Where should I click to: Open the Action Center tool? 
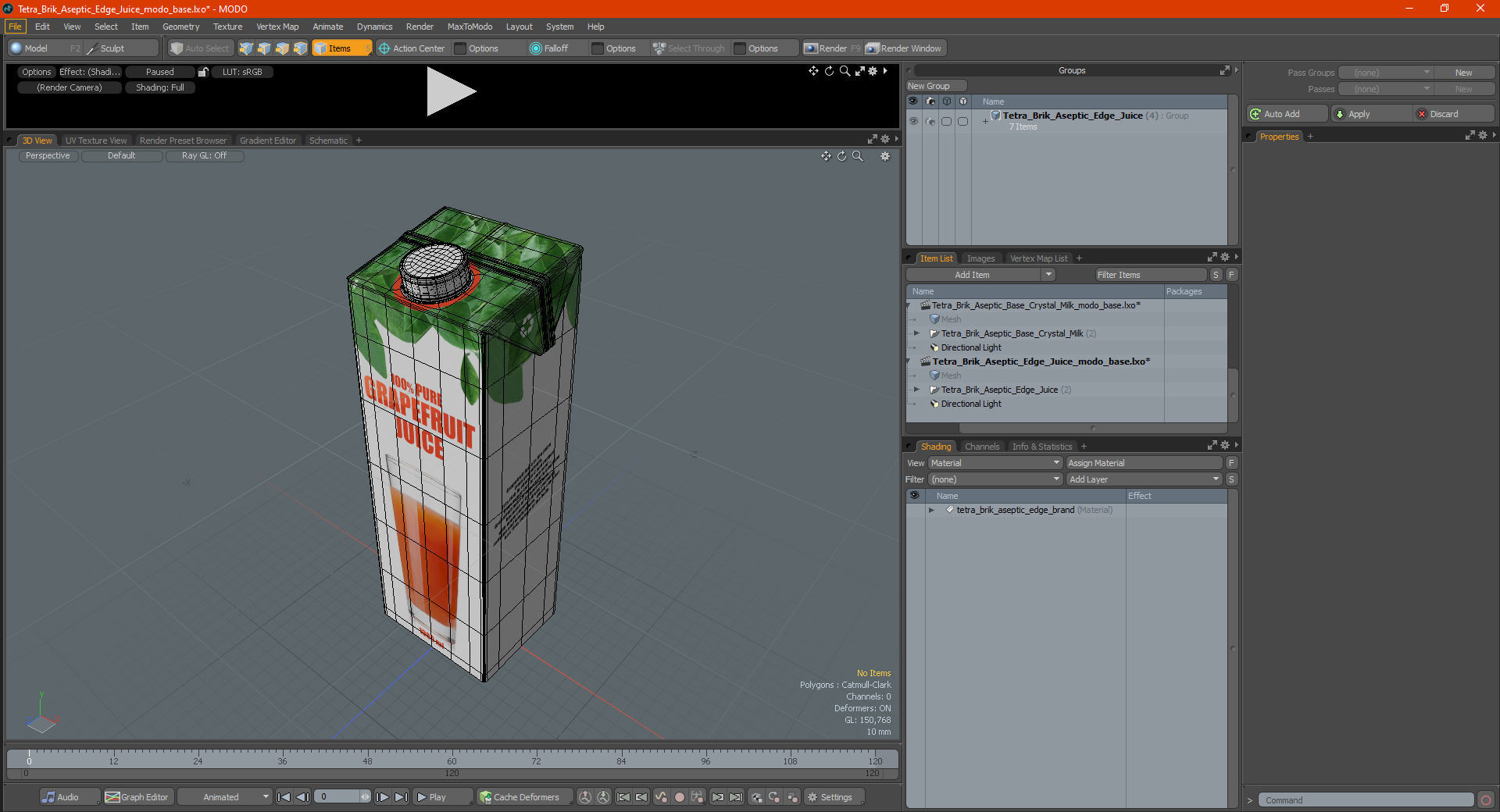[x=412, y=48]
